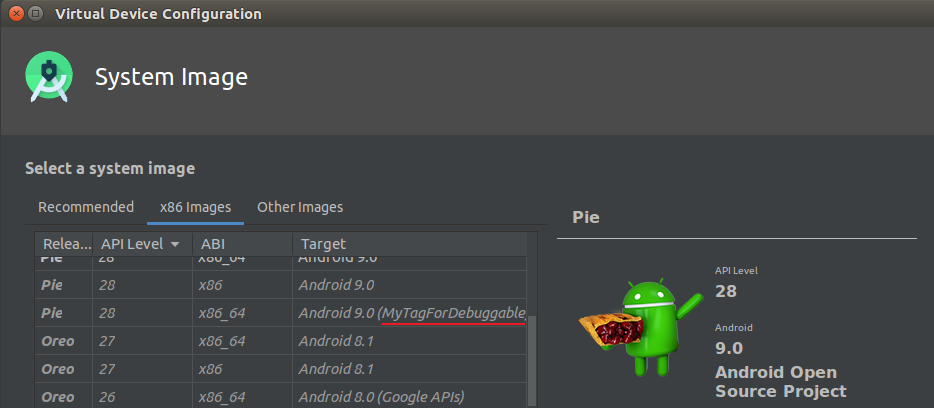Switch to the Recommended tab
The height and width of the screenshot is (408, 934).
click(86, 207)
